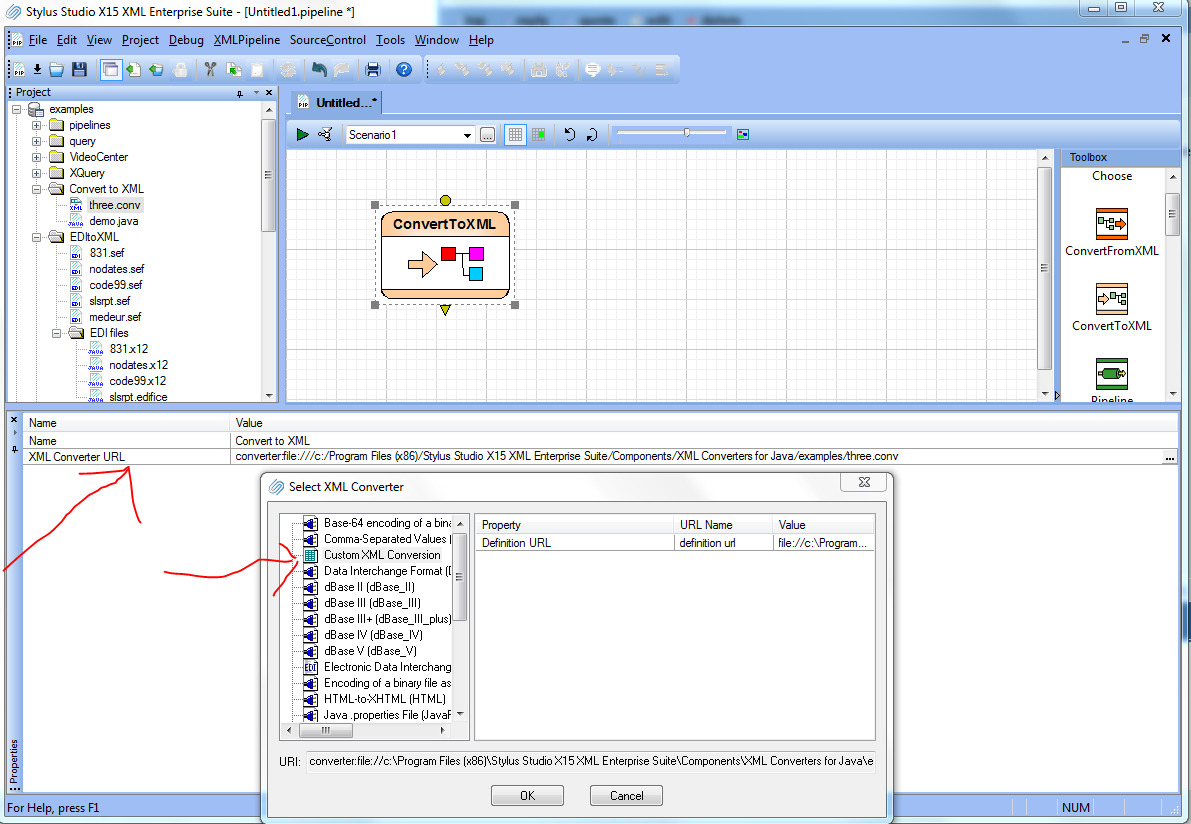
Task: Select 831.sef file in project tree
Action: click(x=107, y=253)
